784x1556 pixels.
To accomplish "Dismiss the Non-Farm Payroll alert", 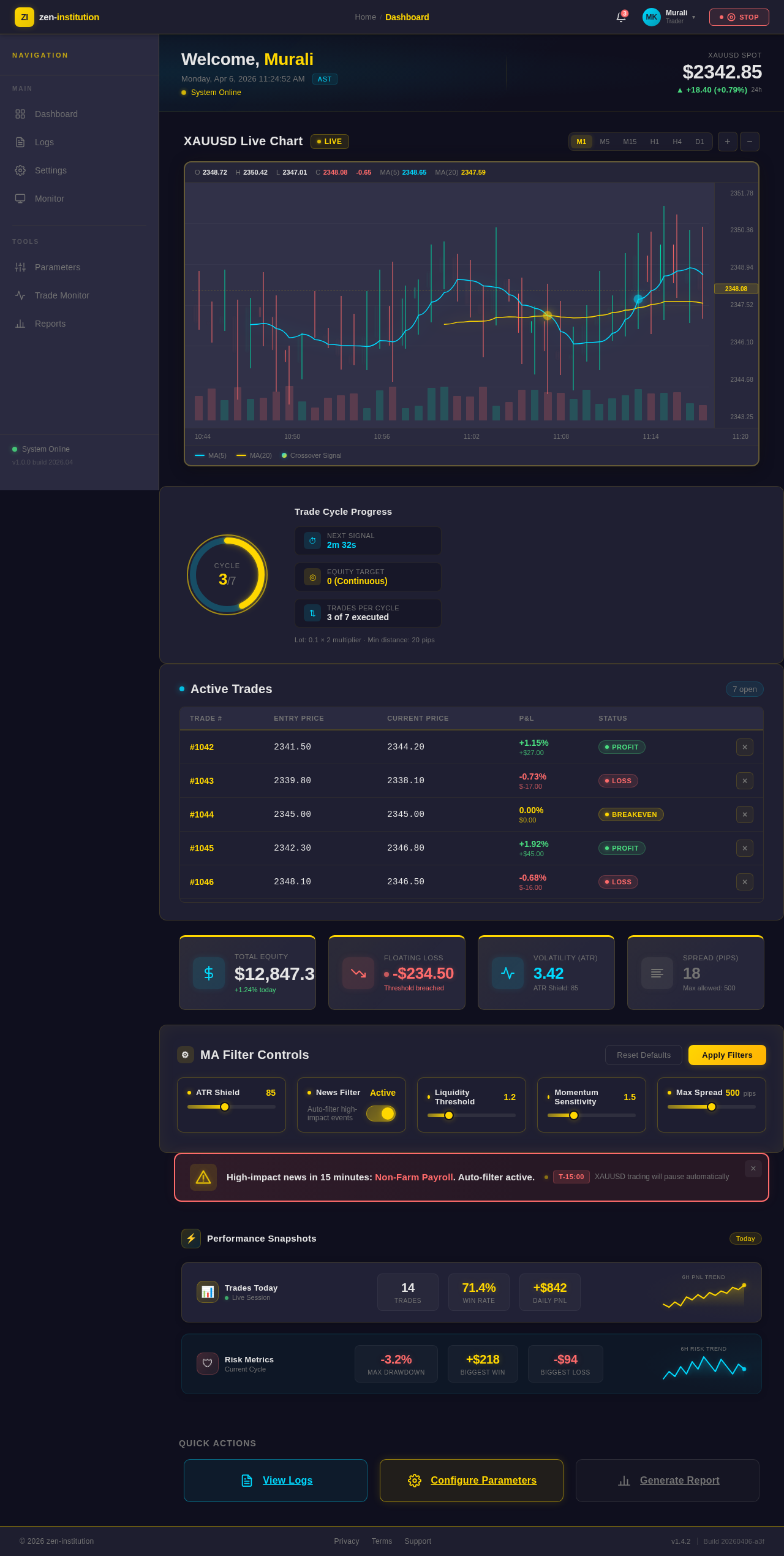I will pos(753,1169).
